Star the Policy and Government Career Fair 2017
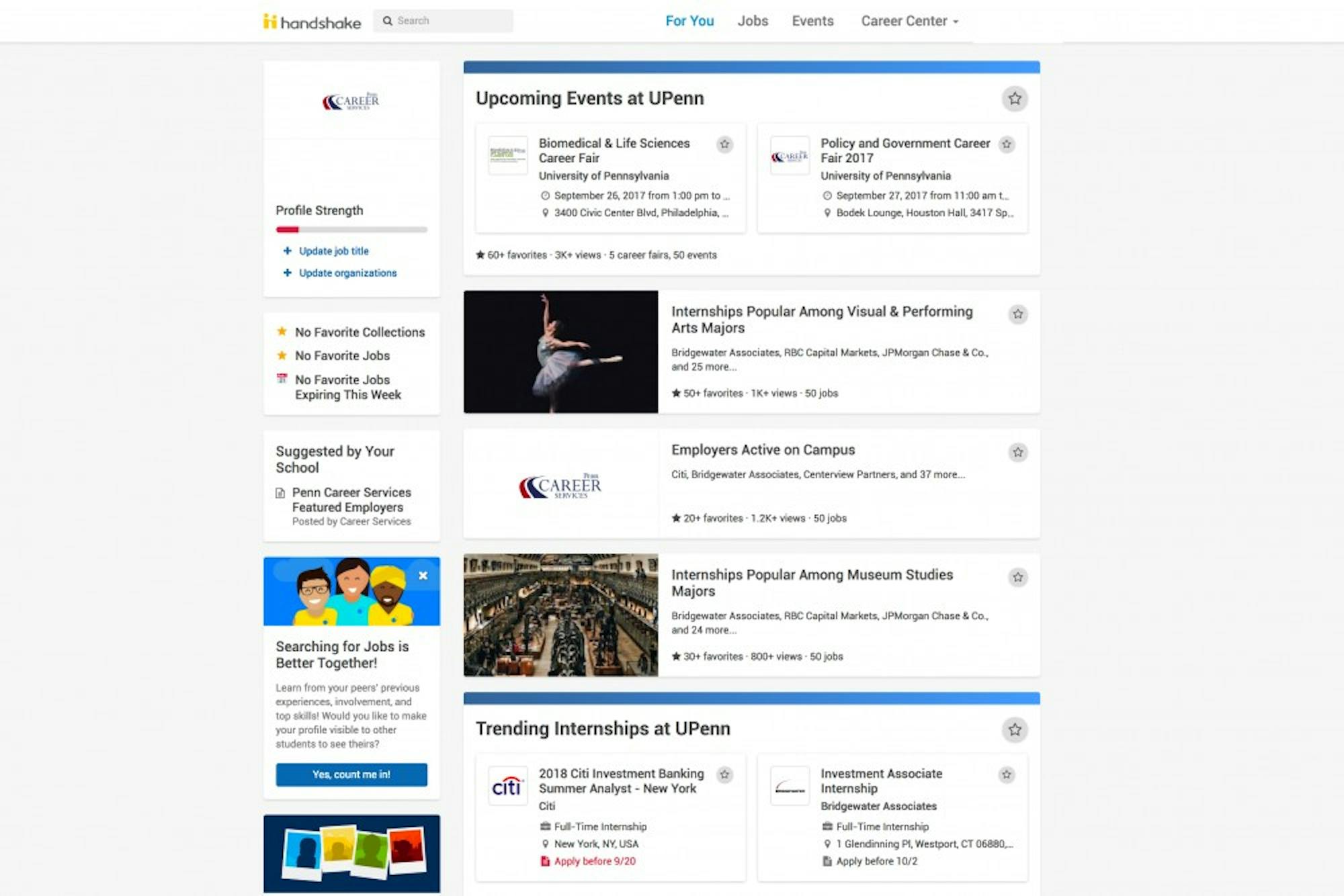Viewport: 1344px width, 896px height. point(1006,144)
